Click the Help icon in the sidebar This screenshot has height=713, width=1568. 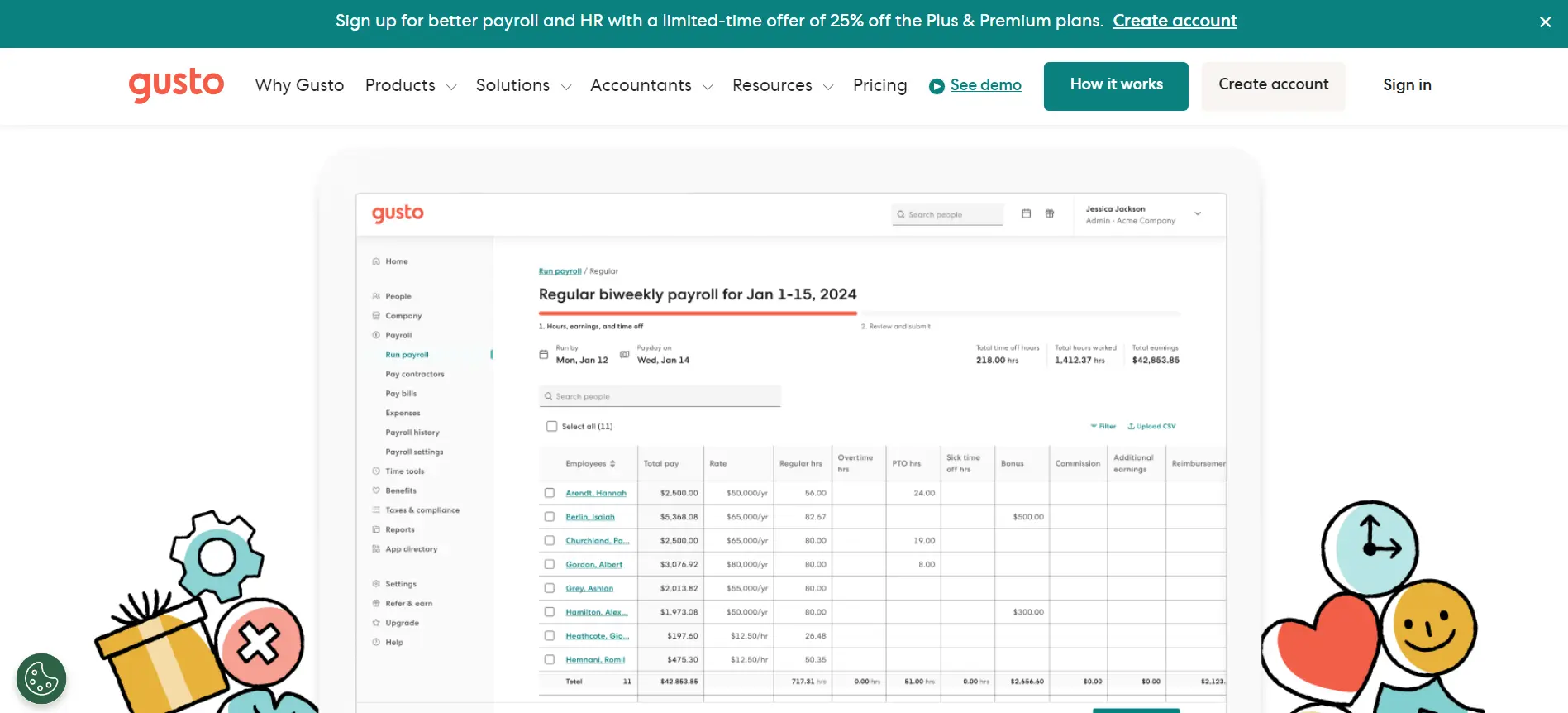376,642
